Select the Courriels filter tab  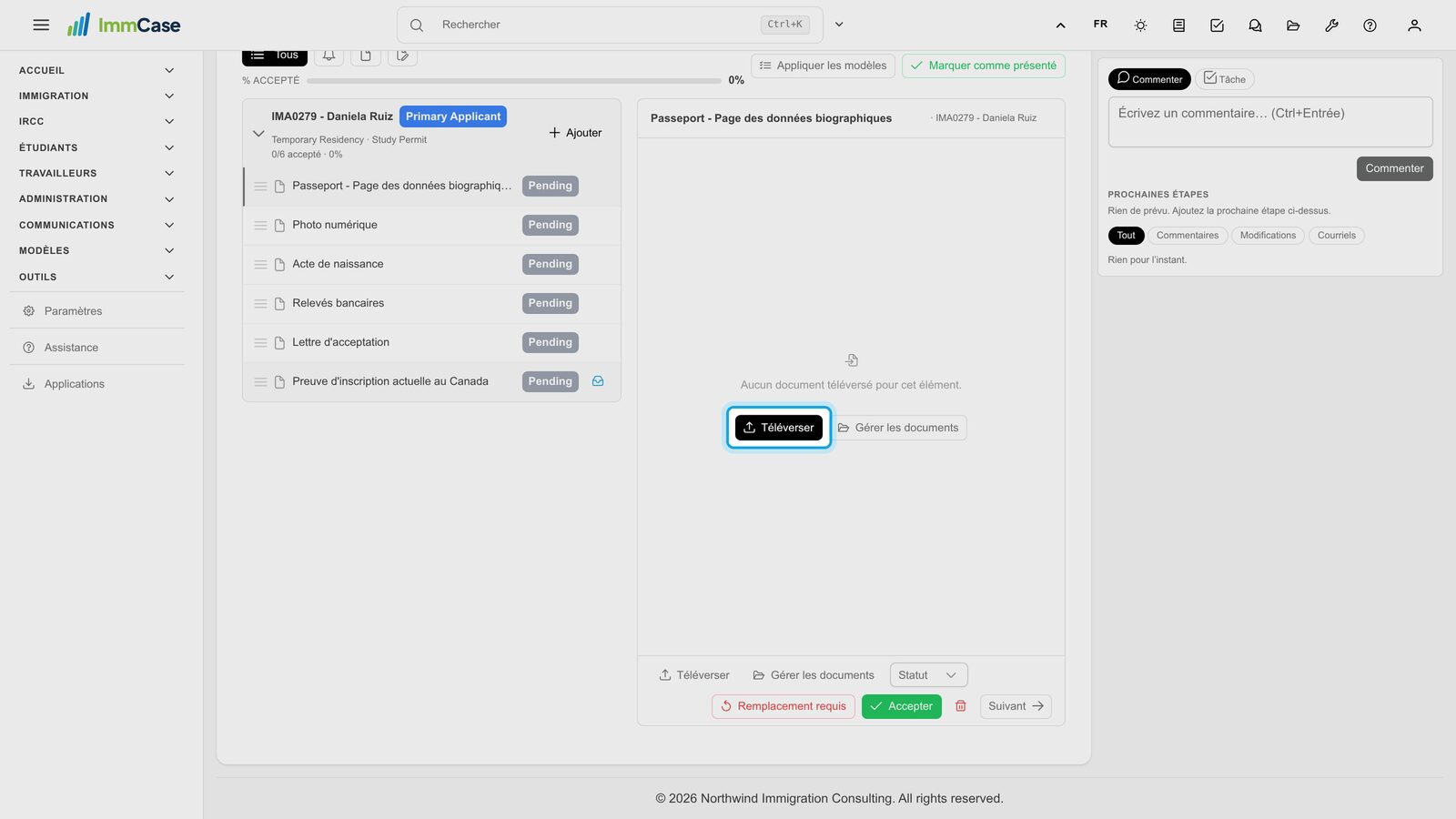[x=1337, y=236]
